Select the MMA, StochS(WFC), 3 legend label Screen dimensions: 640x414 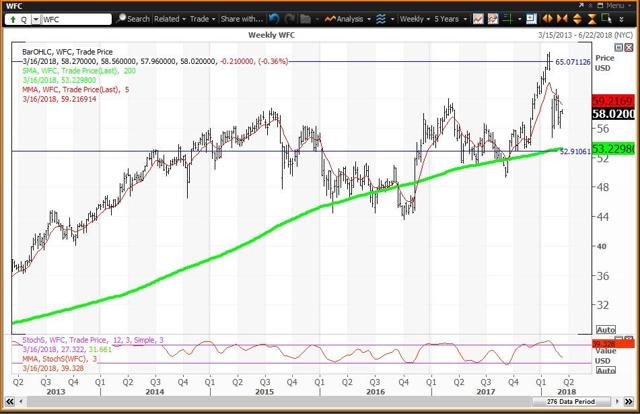click(x=60, y=359)
